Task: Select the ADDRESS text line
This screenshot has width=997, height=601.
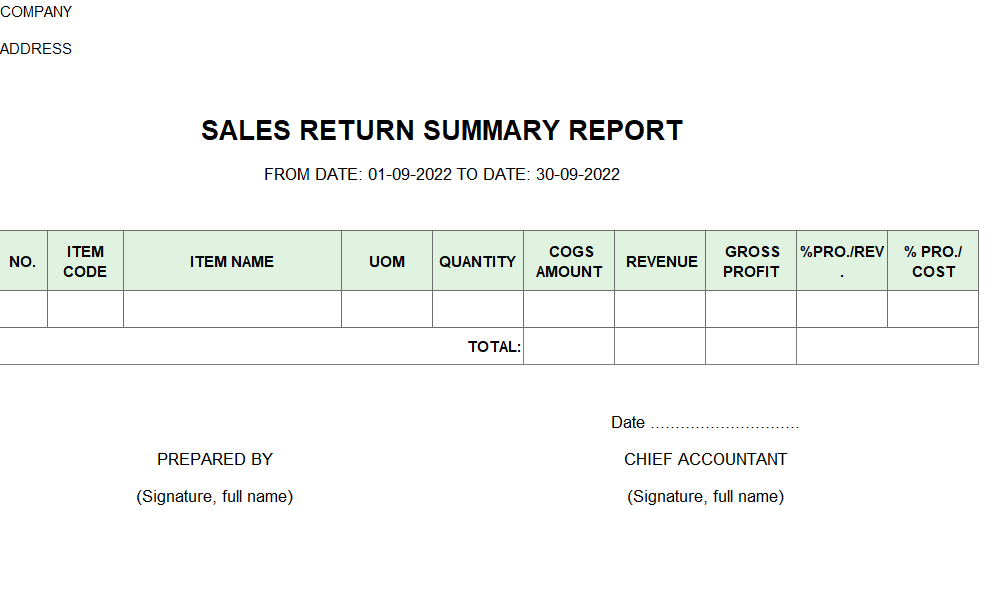Action: [36, 49]
